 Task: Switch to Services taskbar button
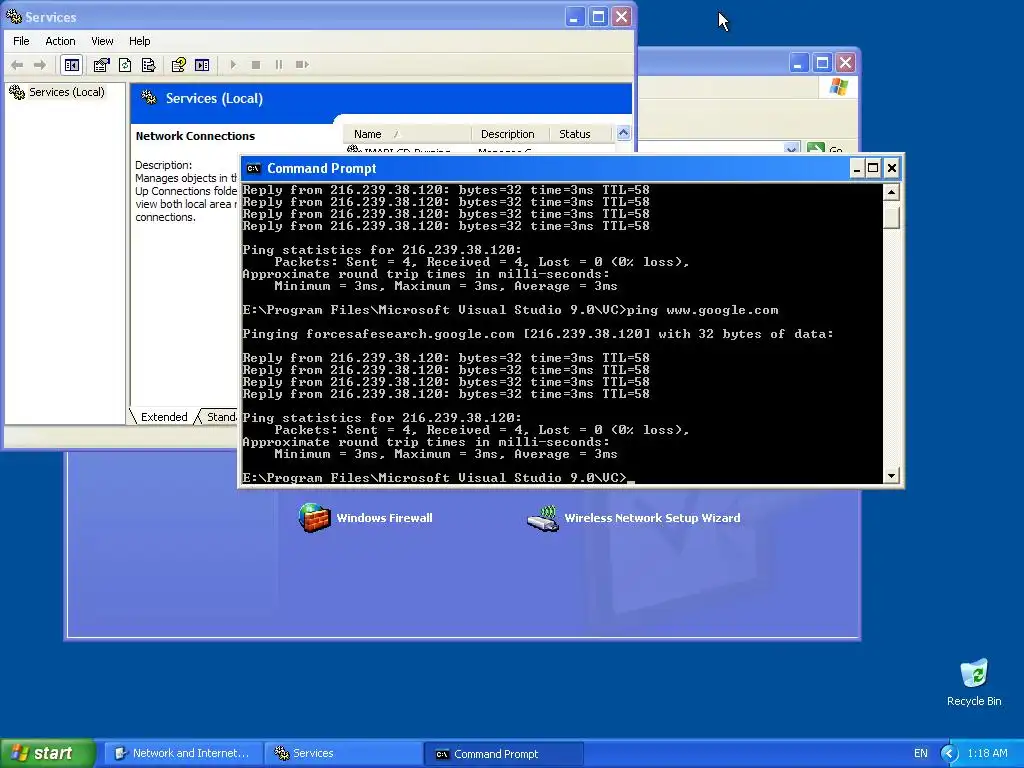(x=344, y=754)
